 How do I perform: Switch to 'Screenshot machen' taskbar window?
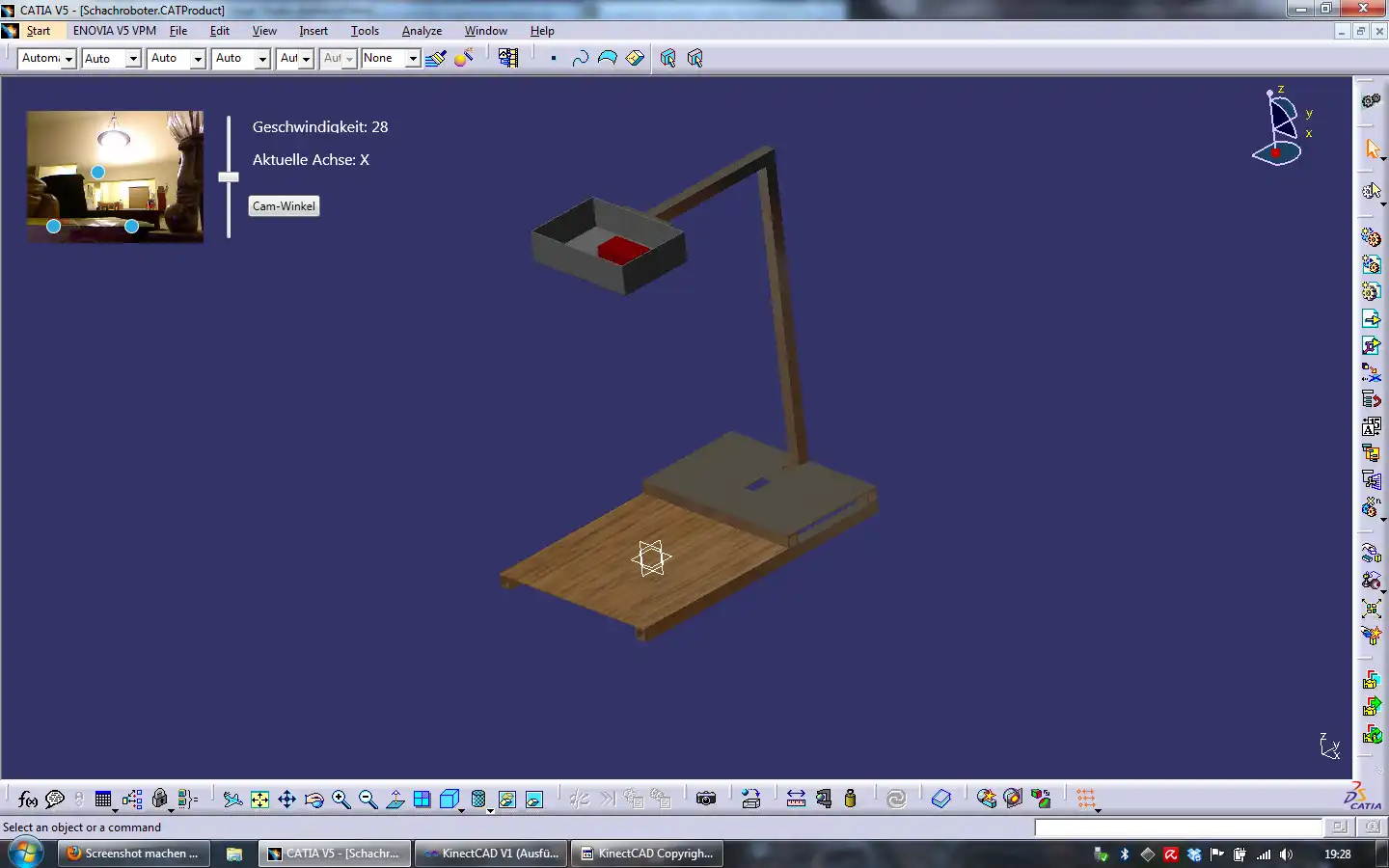pos(134,854)
